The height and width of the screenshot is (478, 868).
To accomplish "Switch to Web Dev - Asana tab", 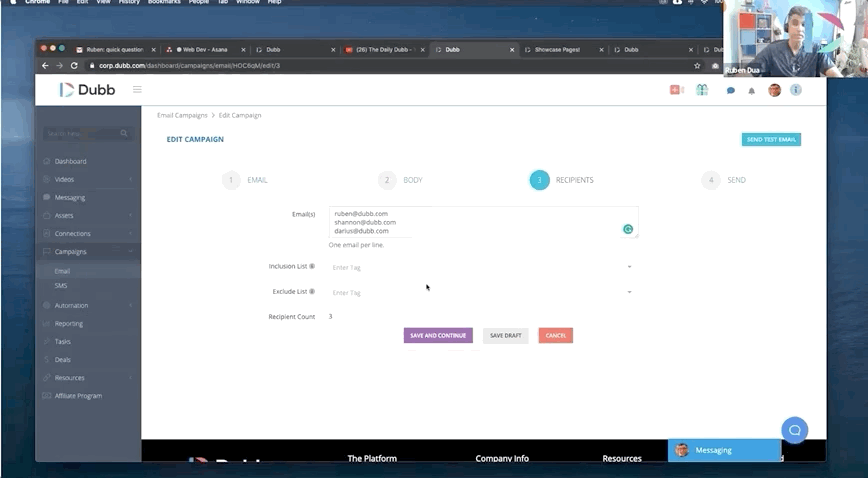I will [202, 50].
